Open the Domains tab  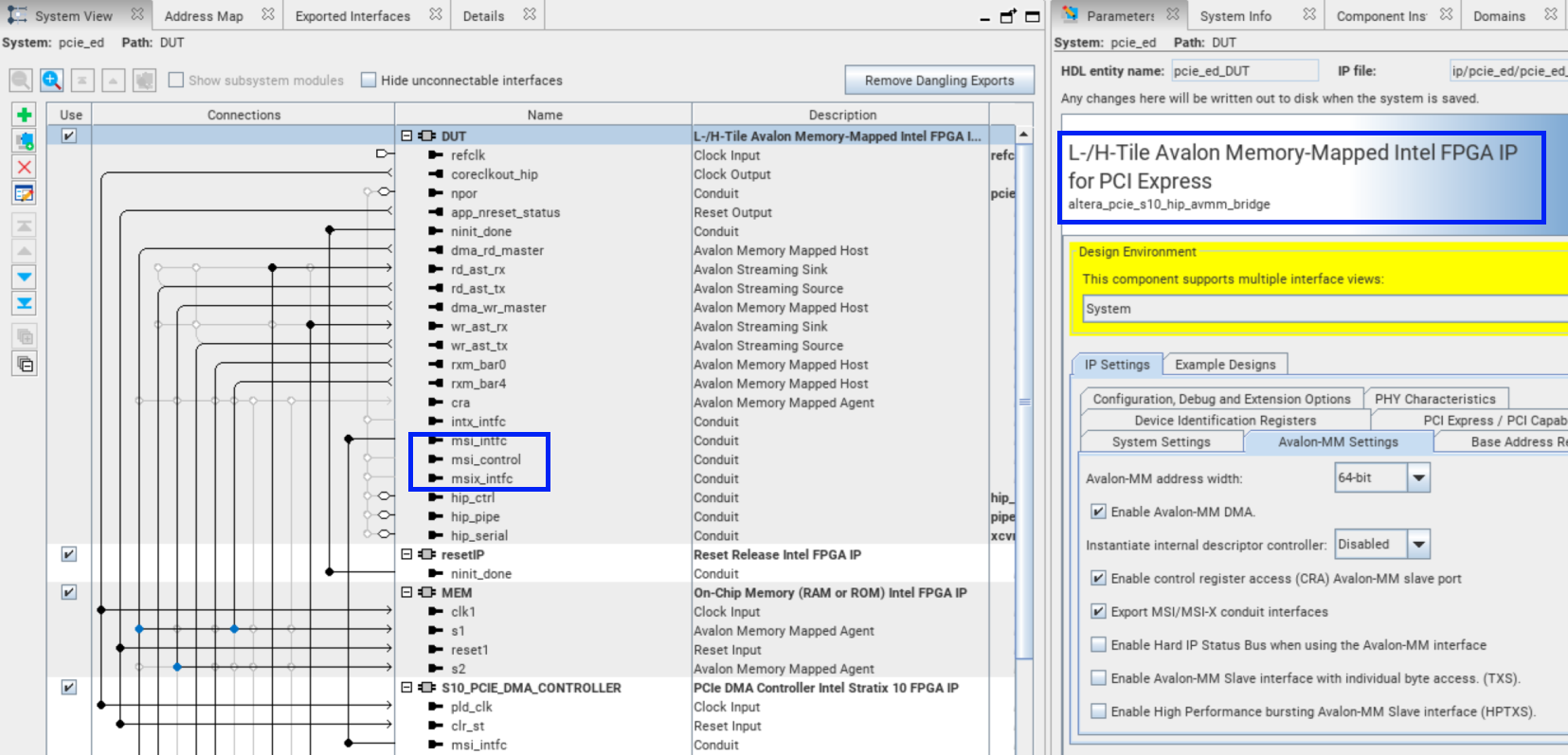1499,16
